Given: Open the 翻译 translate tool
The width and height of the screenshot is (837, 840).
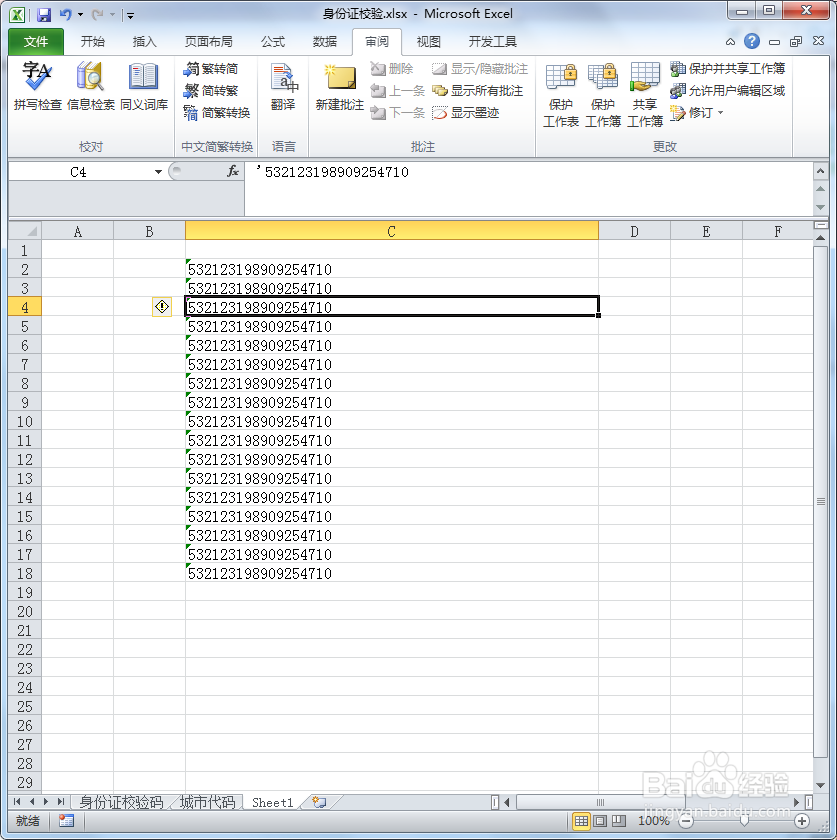Looking at the screenshot, I should coord(283,86).
